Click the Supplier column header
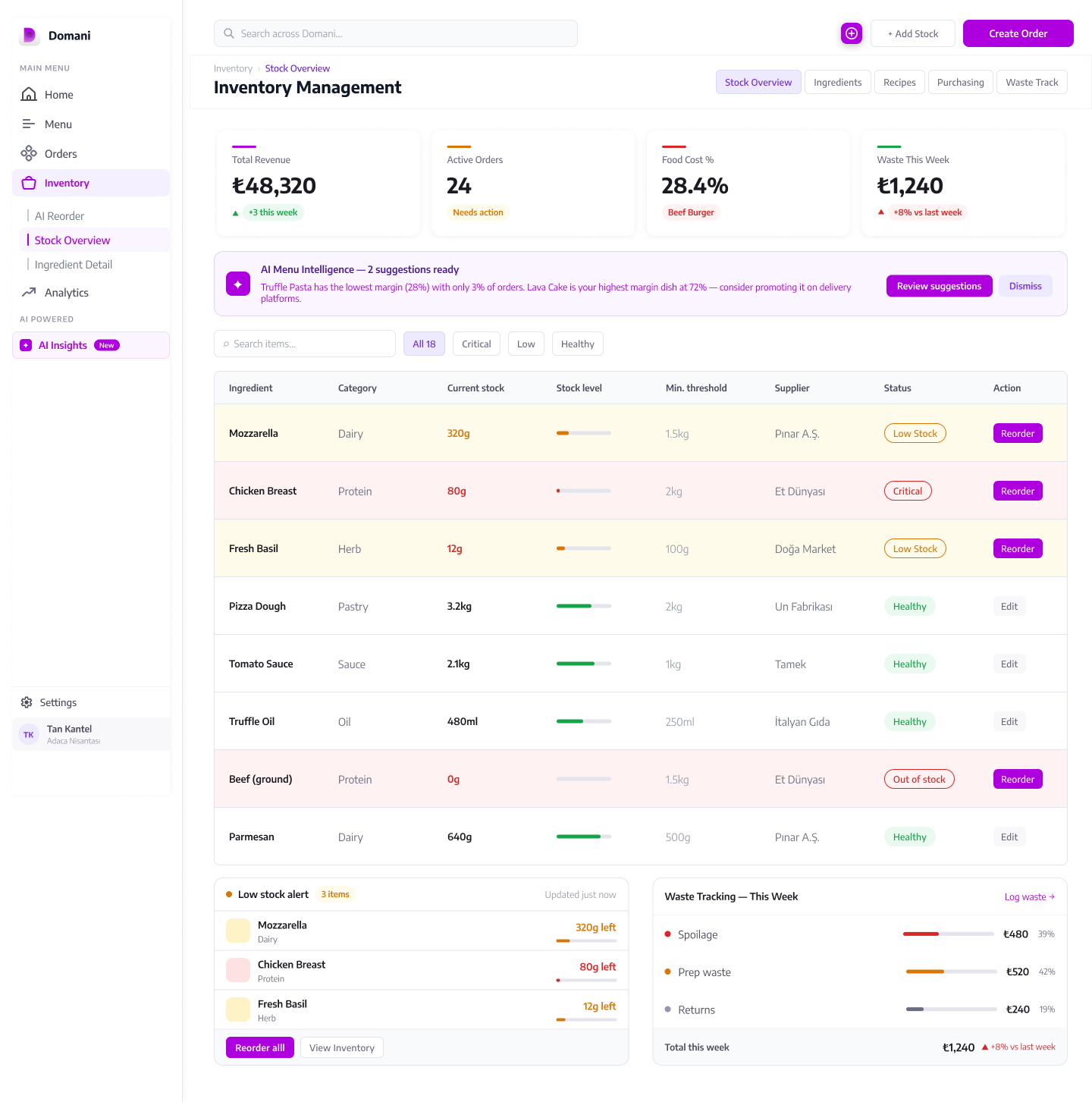The height and width of the screenshot is (1102, 1092). point(792,388)
